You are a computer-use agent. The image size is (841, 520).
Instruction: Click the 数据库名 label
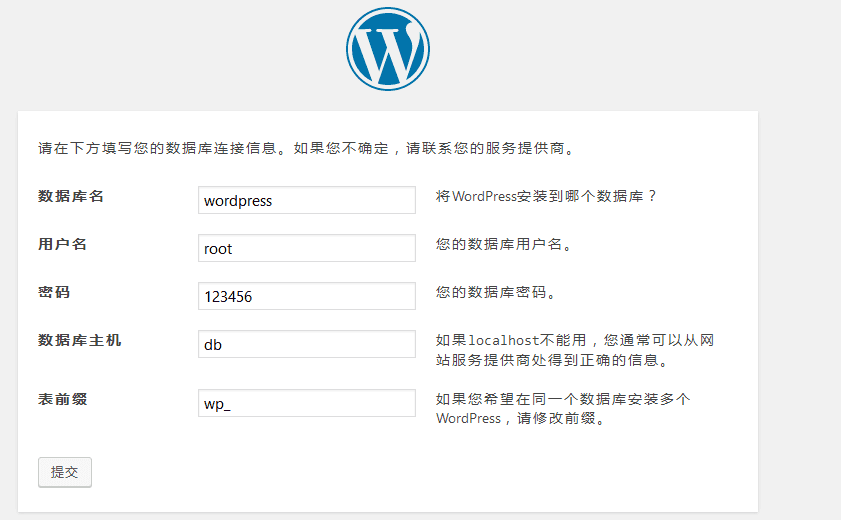(x=71, y=196)
